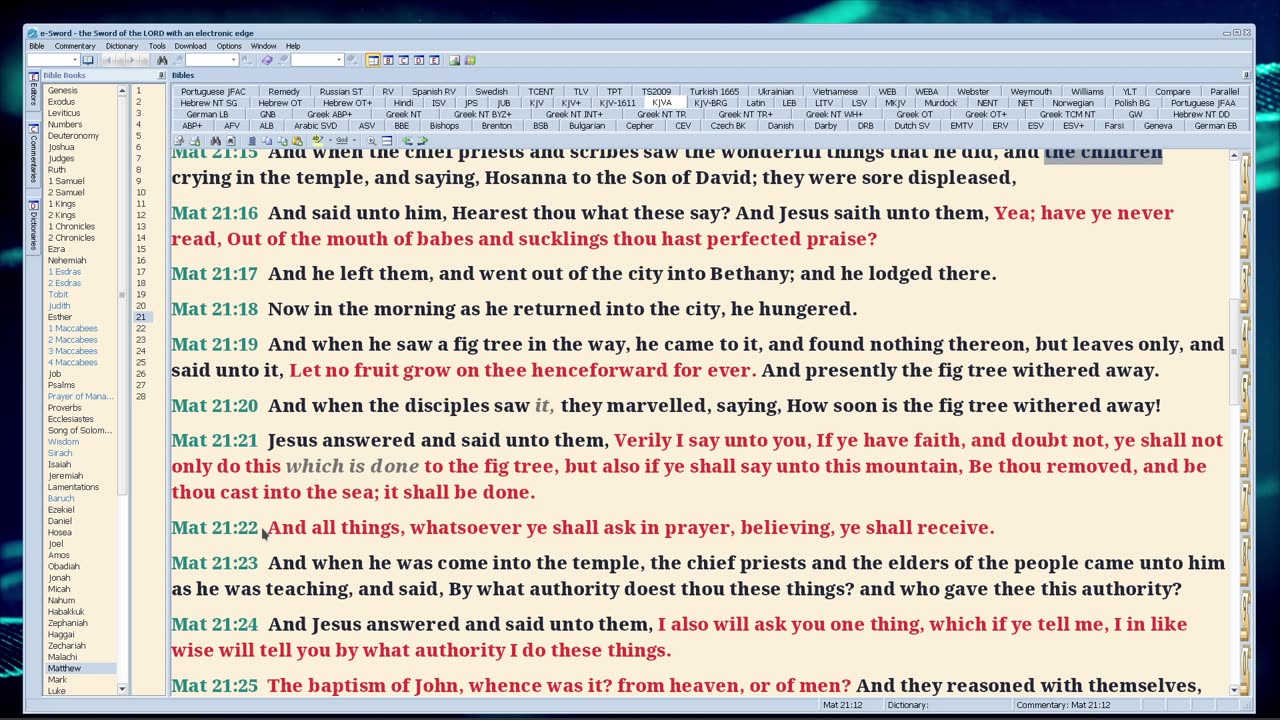
Task: Switch to the Geneva Bible tab
Action: 1158,126
